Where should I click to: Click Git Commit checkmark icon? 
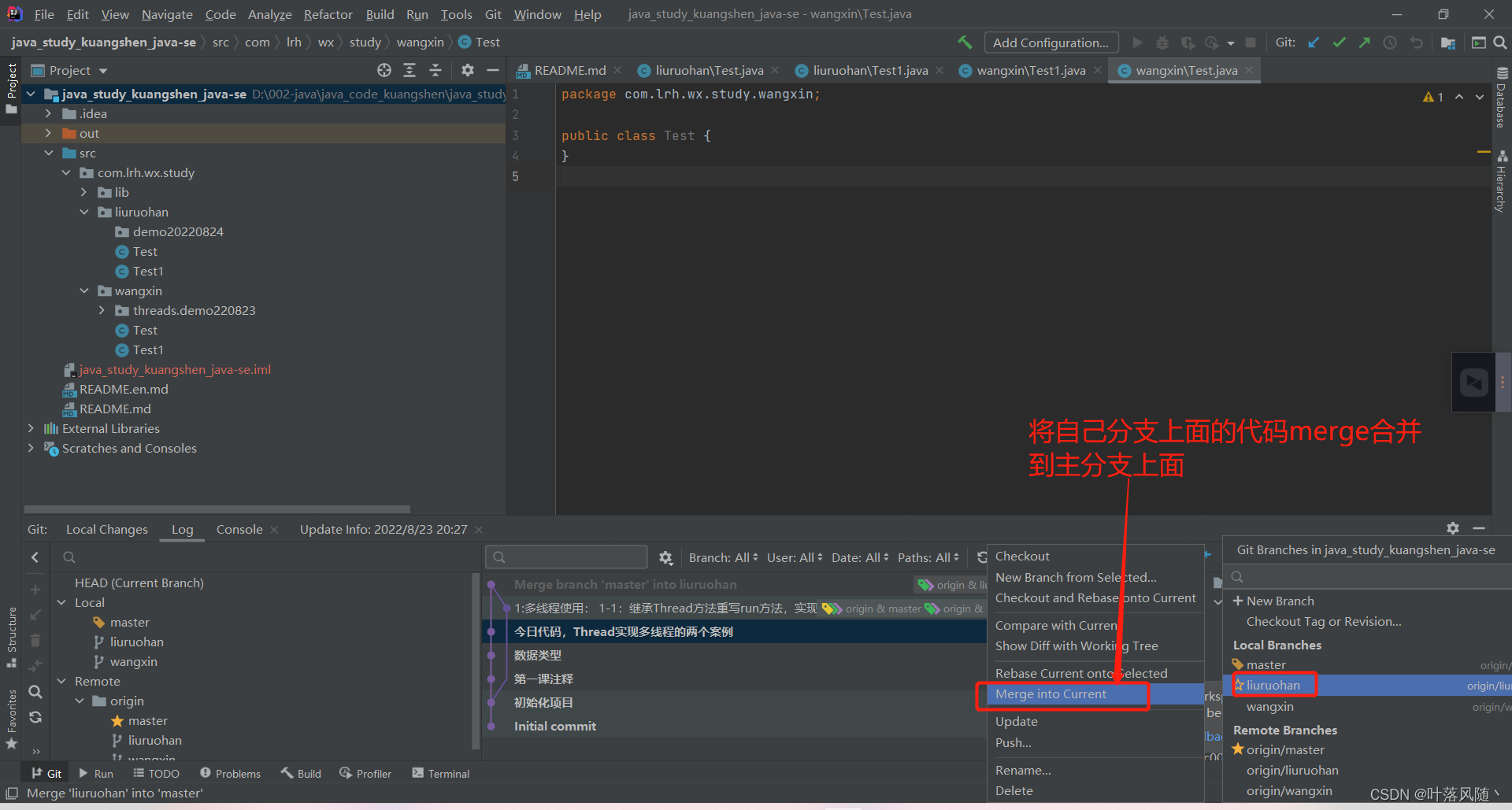point(1339,43)
